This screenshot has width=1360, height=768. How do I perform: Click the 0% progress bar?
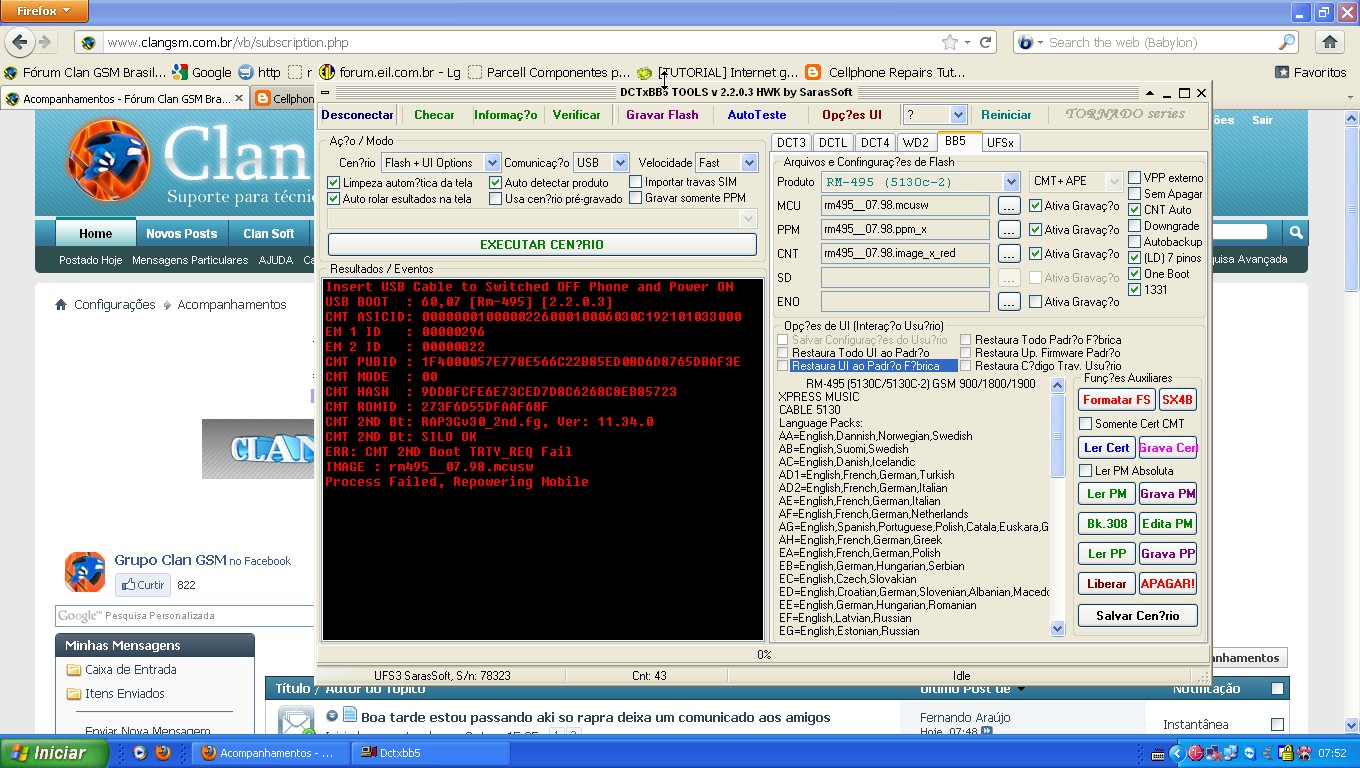(x=763, y=655)
